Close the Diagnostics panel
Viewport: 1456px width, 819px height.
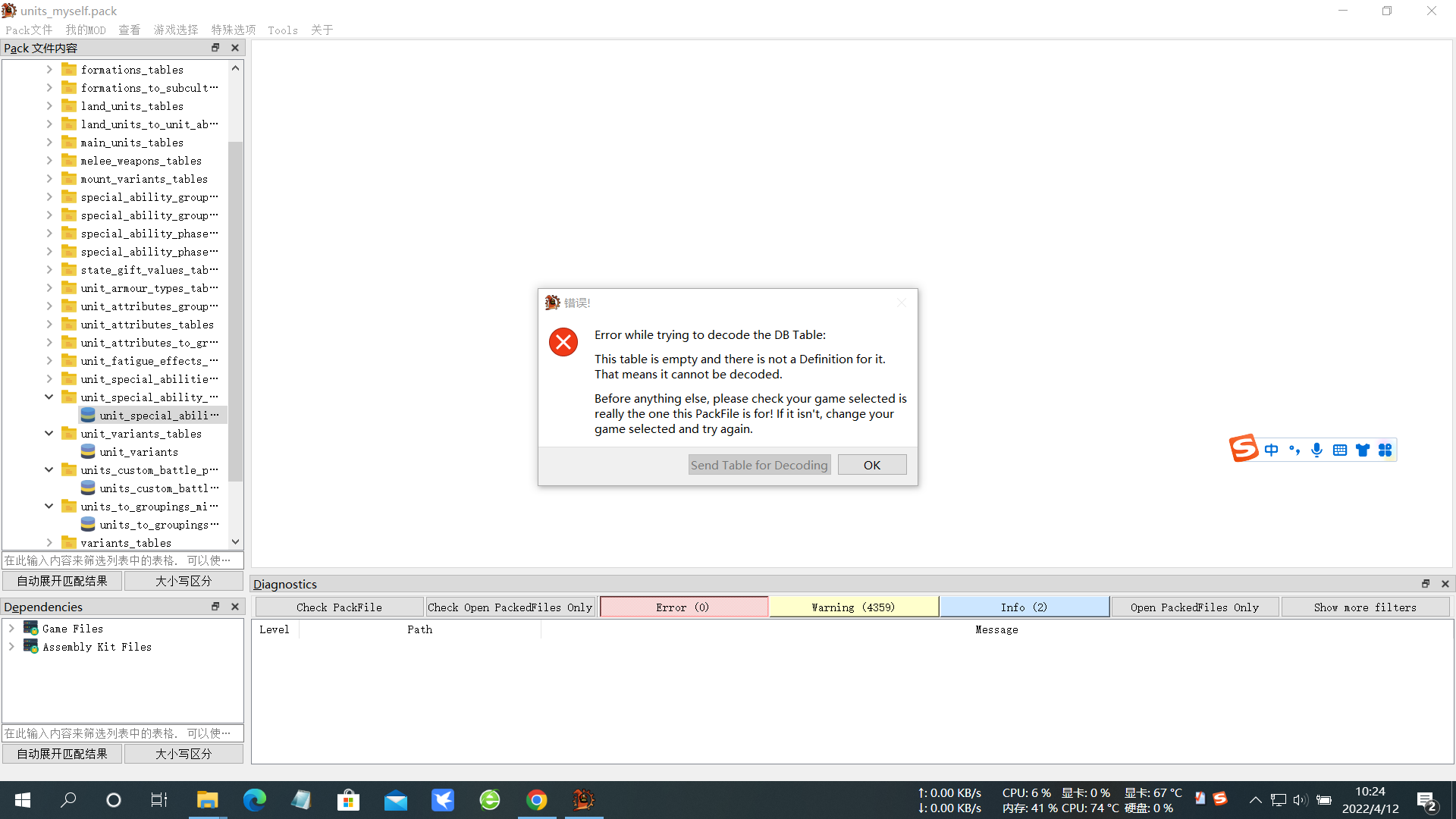click(x=1445, y=584)
